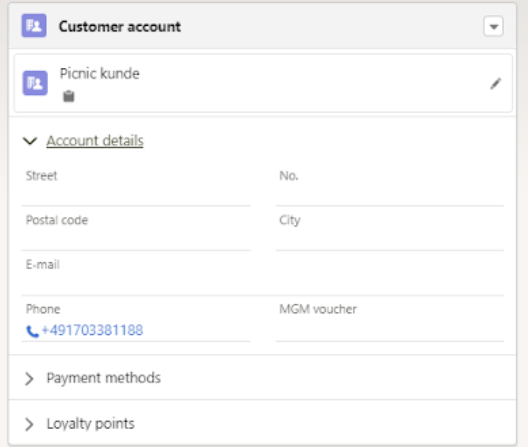Click the Postal code field
Image resolution: width=528 pixels, height=447 pixels.
click(136, 231)
